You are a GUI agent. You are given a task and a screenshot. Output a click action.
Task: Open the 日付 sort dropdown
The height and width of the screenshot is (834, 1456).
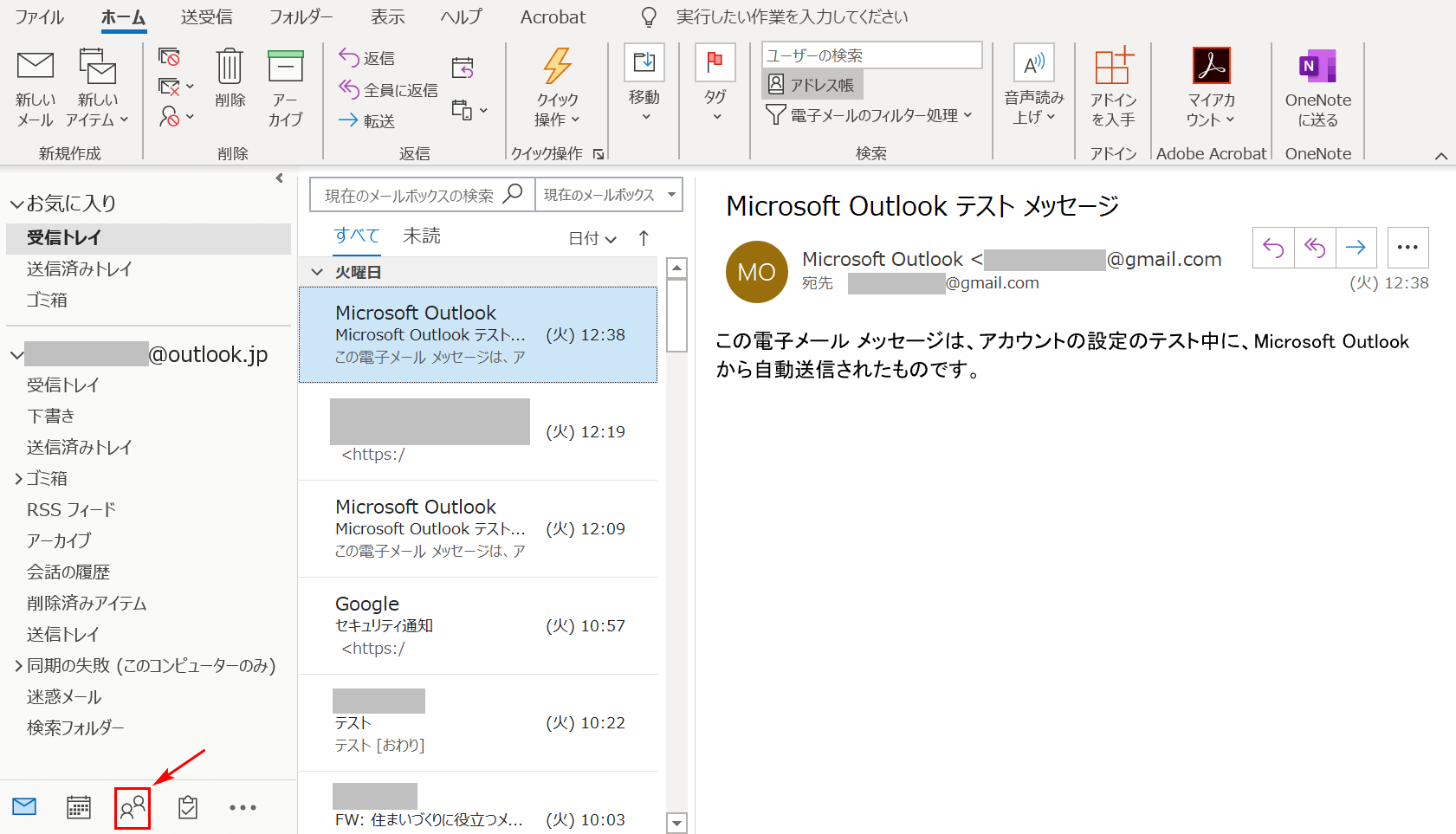[x=592, y=238]
